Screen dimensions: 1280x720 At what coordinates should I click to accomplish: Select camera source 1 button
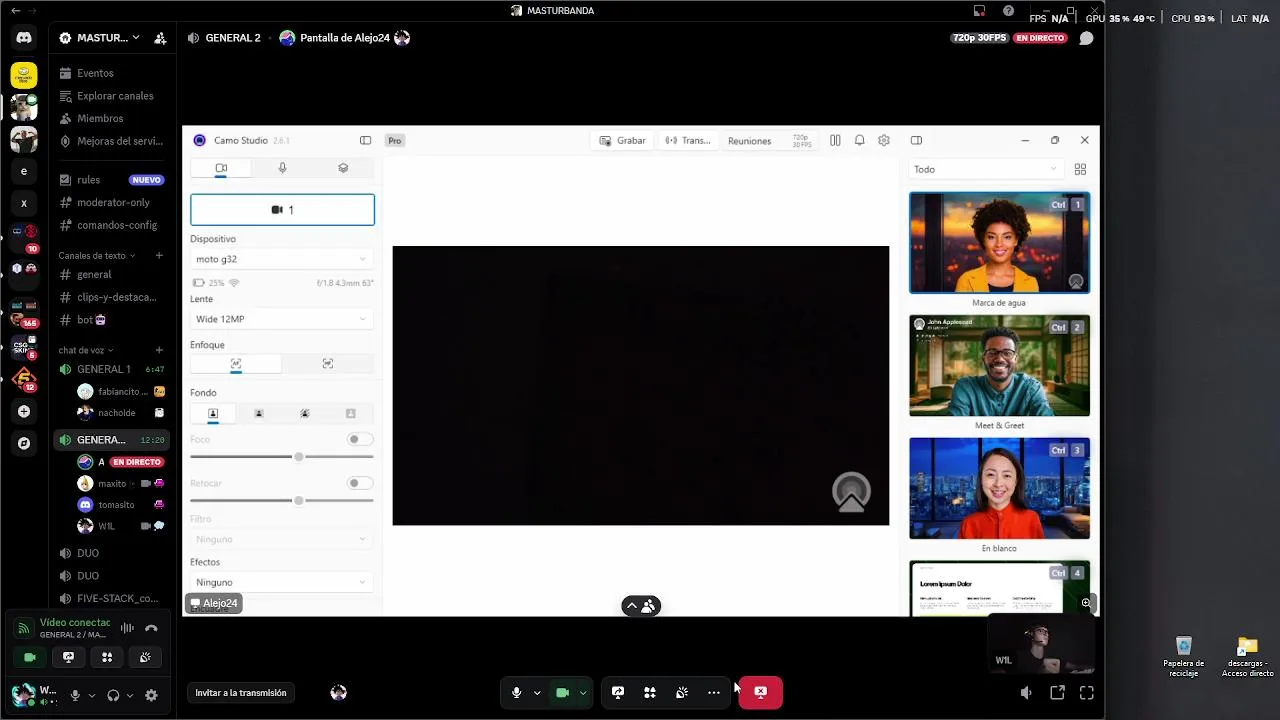[282, 210]
